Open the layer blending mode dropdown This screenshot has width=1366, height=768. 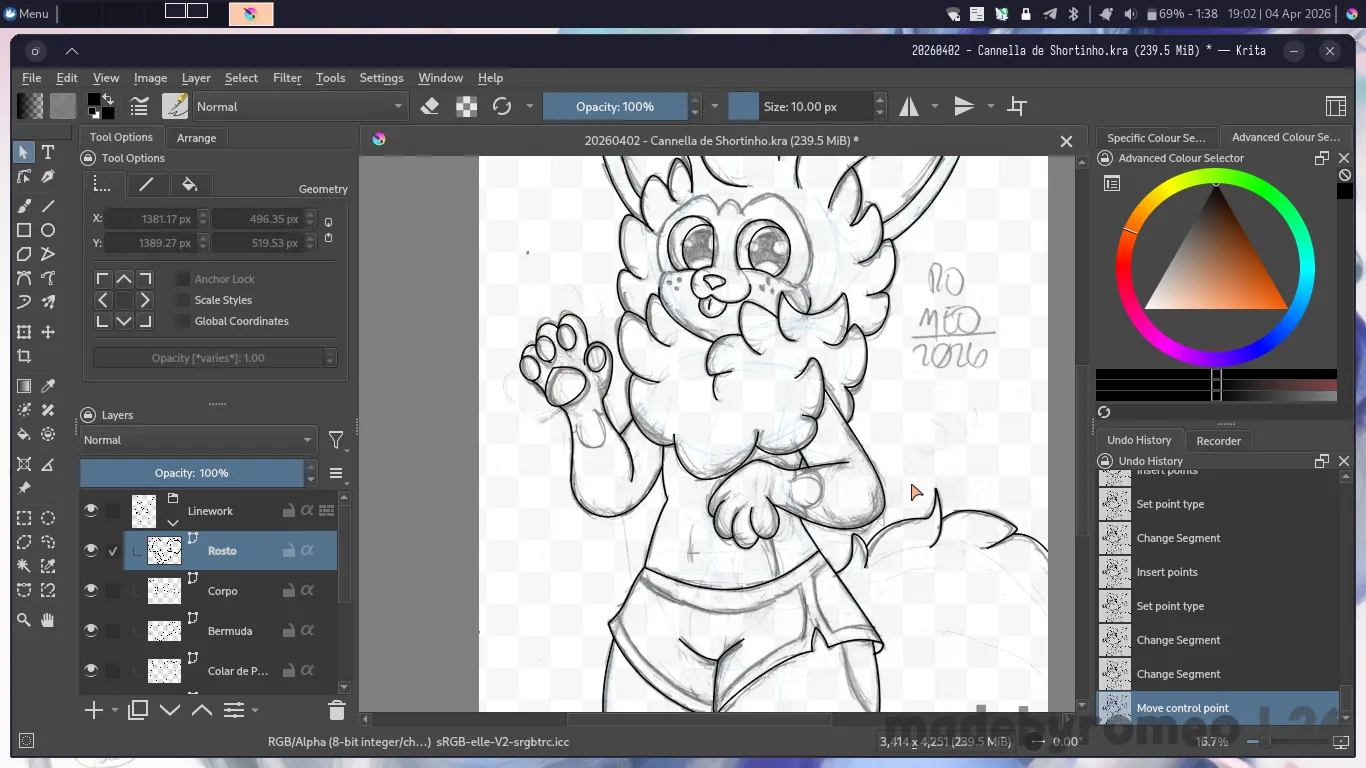tap(198, 440)
